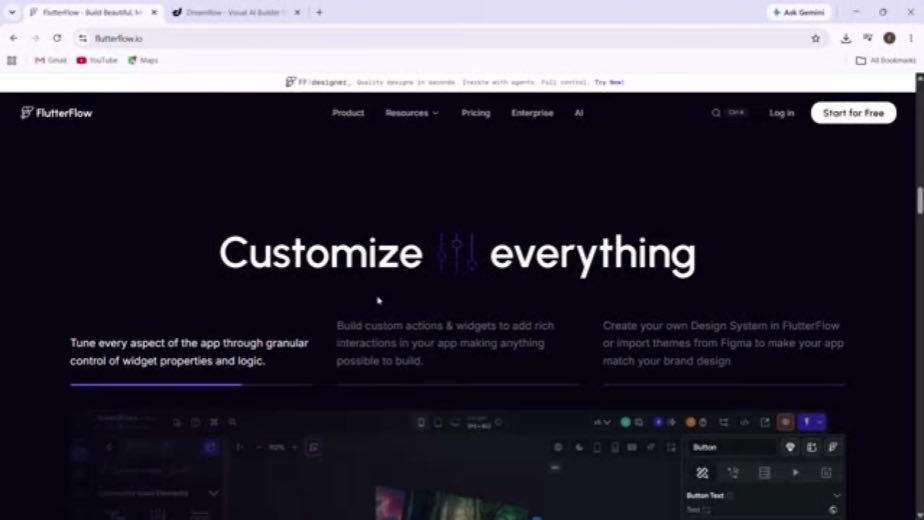Open the Chrome profile avatar
Viewport: 924px width, 520px height.
point(889,38)
